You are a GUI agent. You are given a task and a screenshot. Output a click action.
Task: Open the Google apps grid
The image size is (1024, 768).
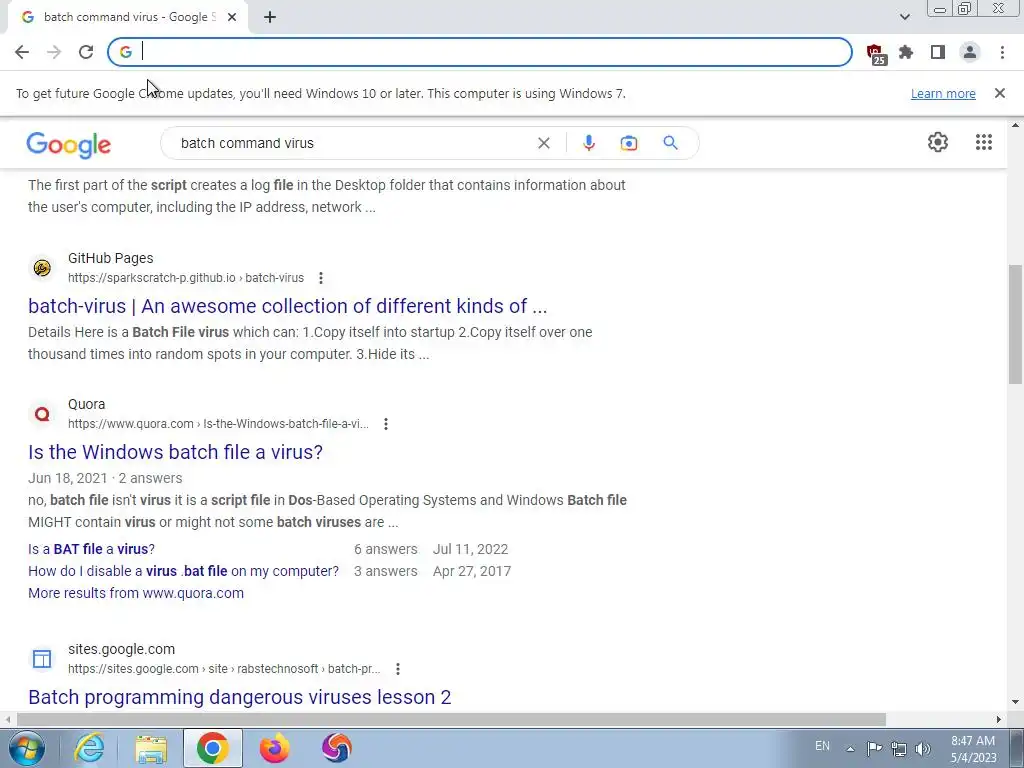984,142
